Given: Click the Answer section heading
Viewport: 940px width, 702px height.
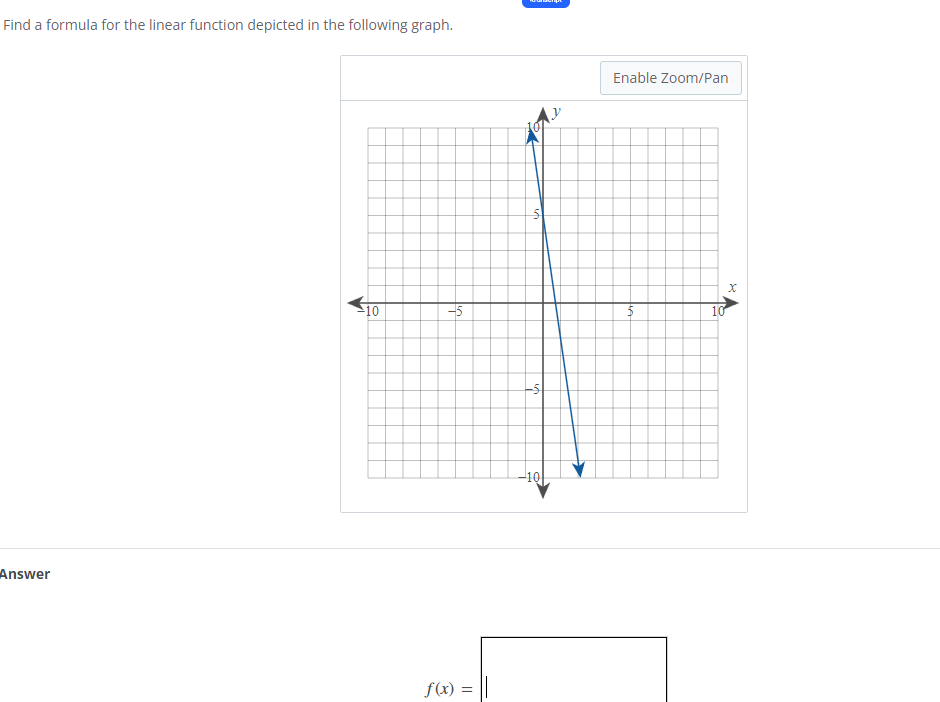Looking at the screenshot, I should [x=24, y=574].
